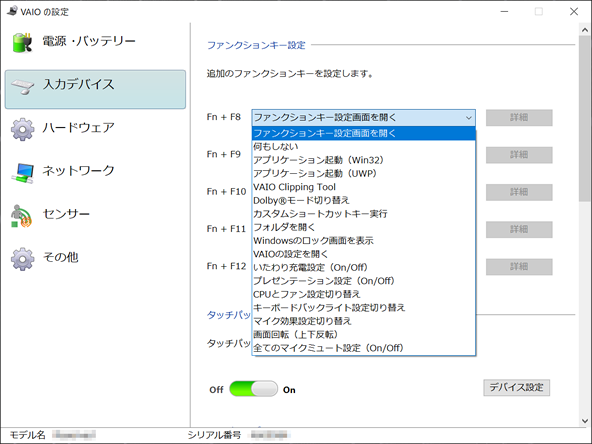Choose 画面回転 (上下反転) option
The height and width of the screenshot is (444, 592).
(x=364, y=334)
